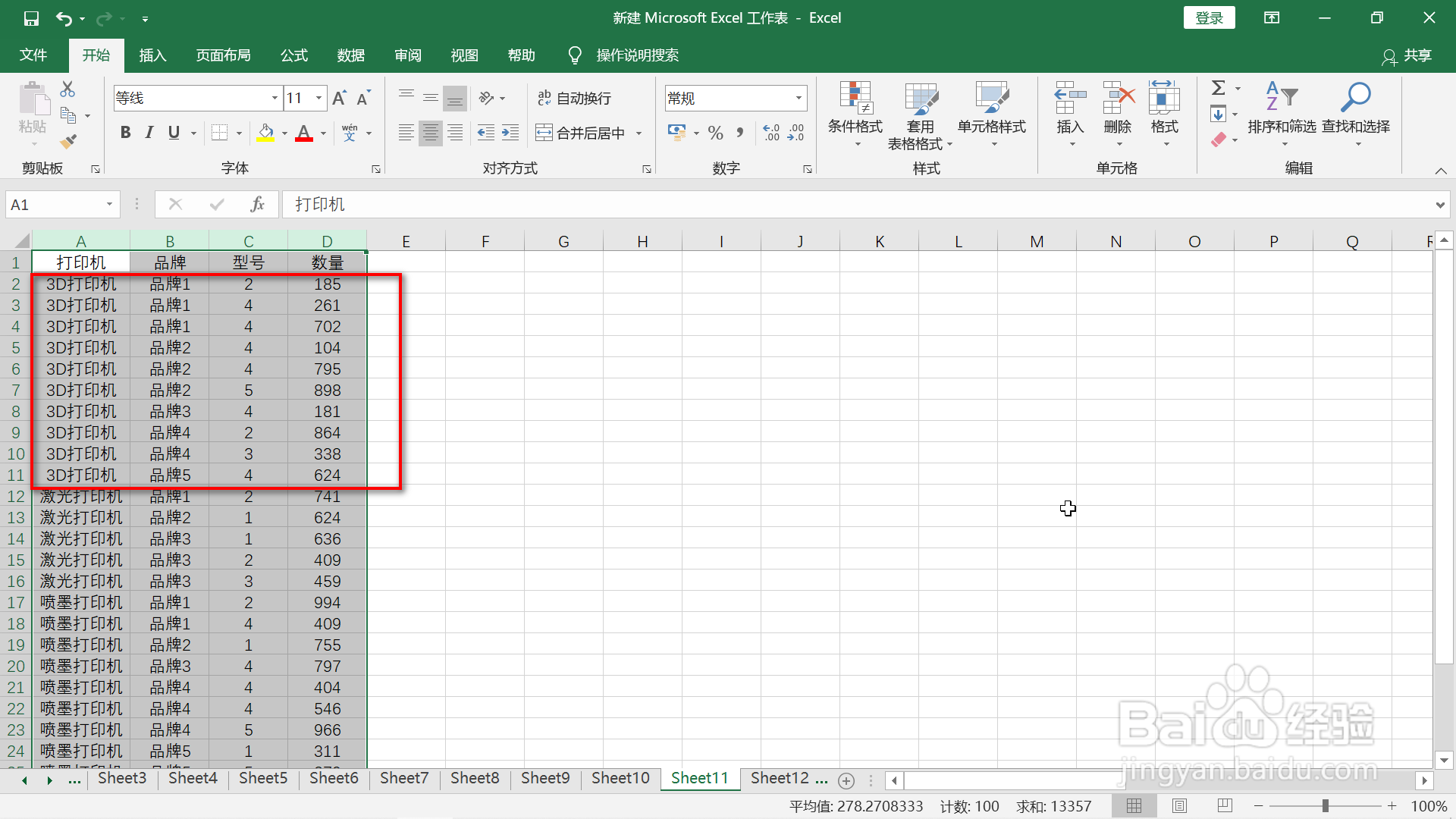Viewport: 1456px width, 819px height.
Task: Toggle center alignment on selected cells
Action: tap(430, 133)
